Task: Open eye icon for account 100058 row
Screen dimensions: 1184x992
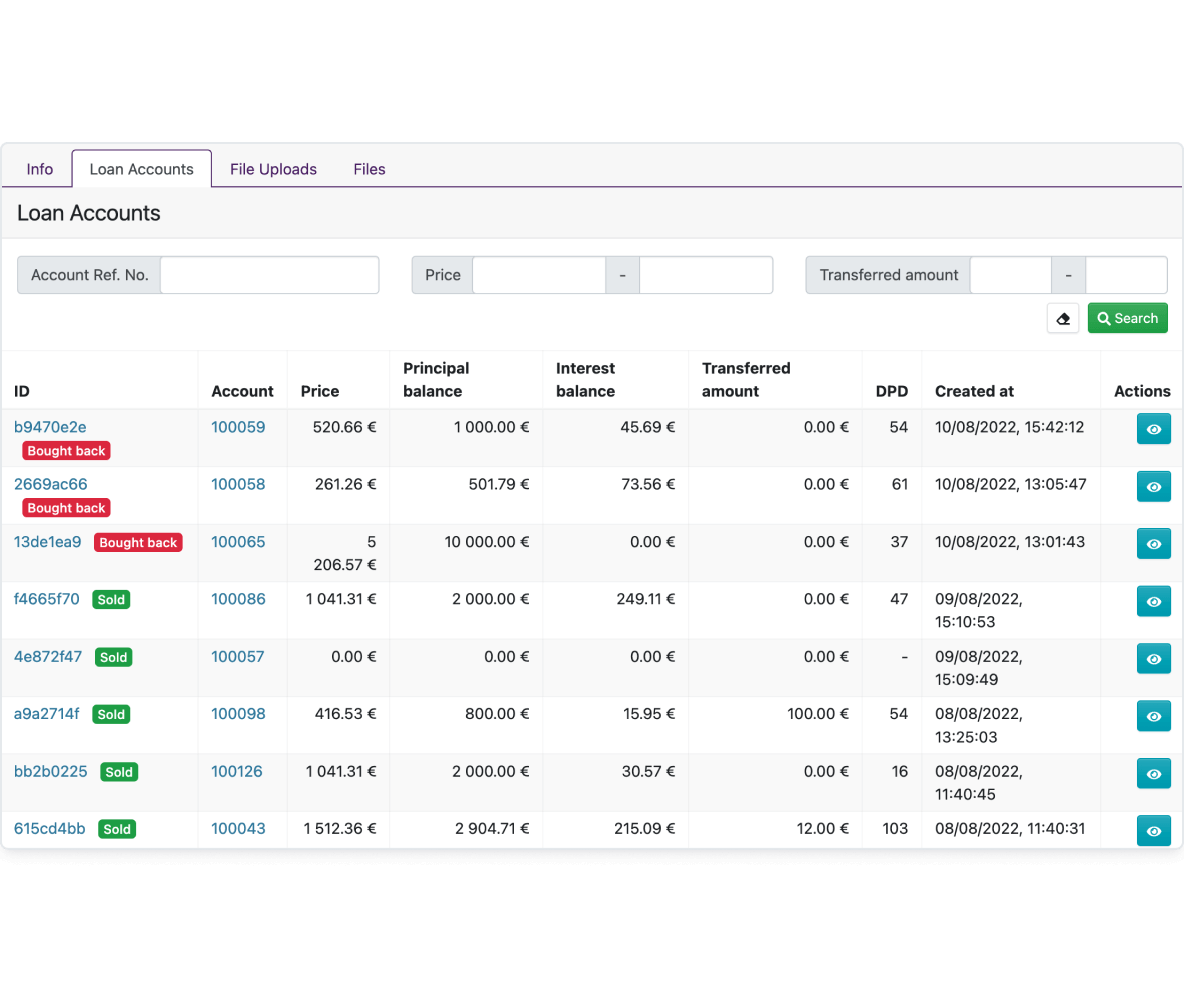Action: [1153, 487]
